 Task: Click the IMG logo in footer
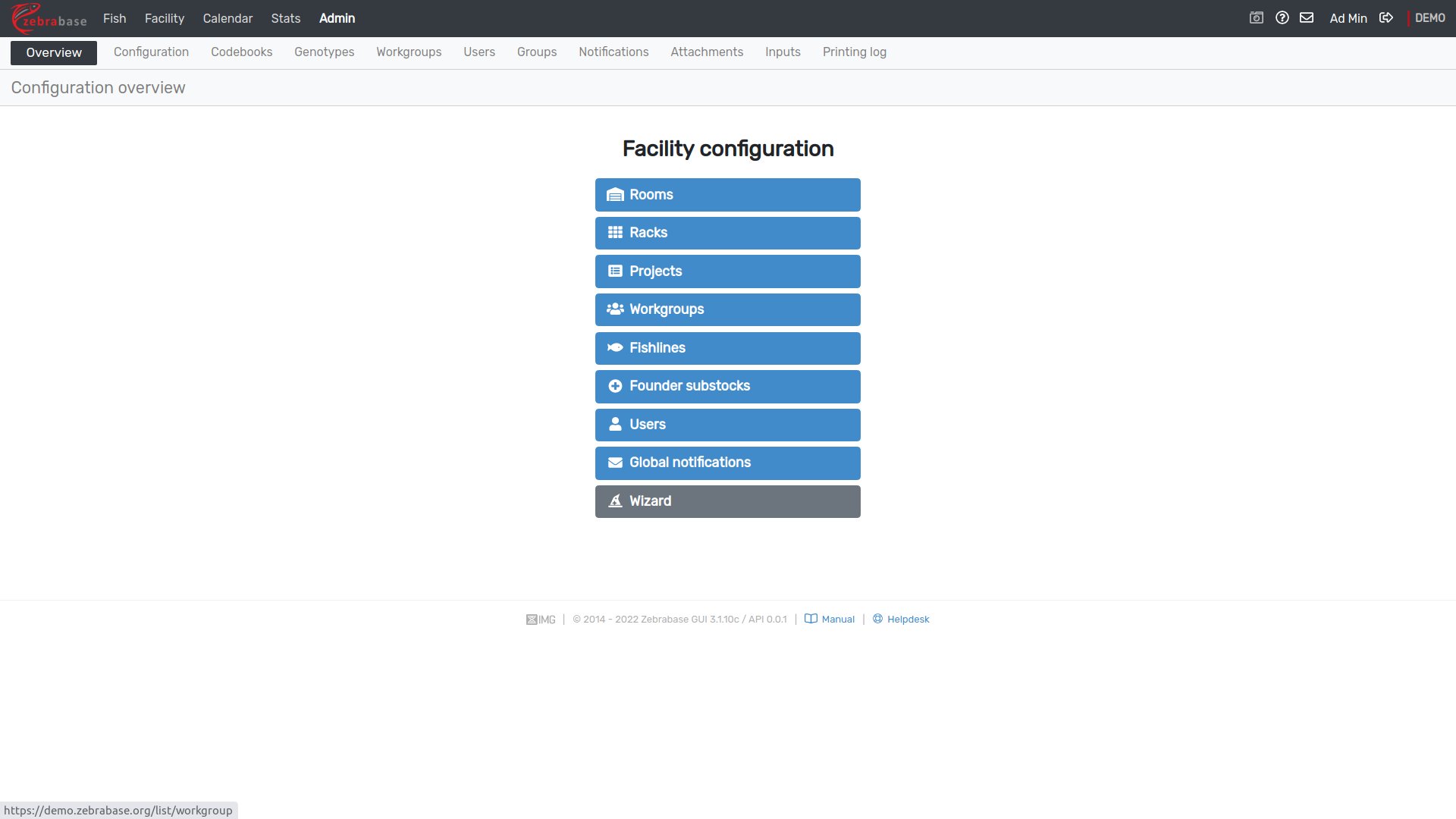541,620
